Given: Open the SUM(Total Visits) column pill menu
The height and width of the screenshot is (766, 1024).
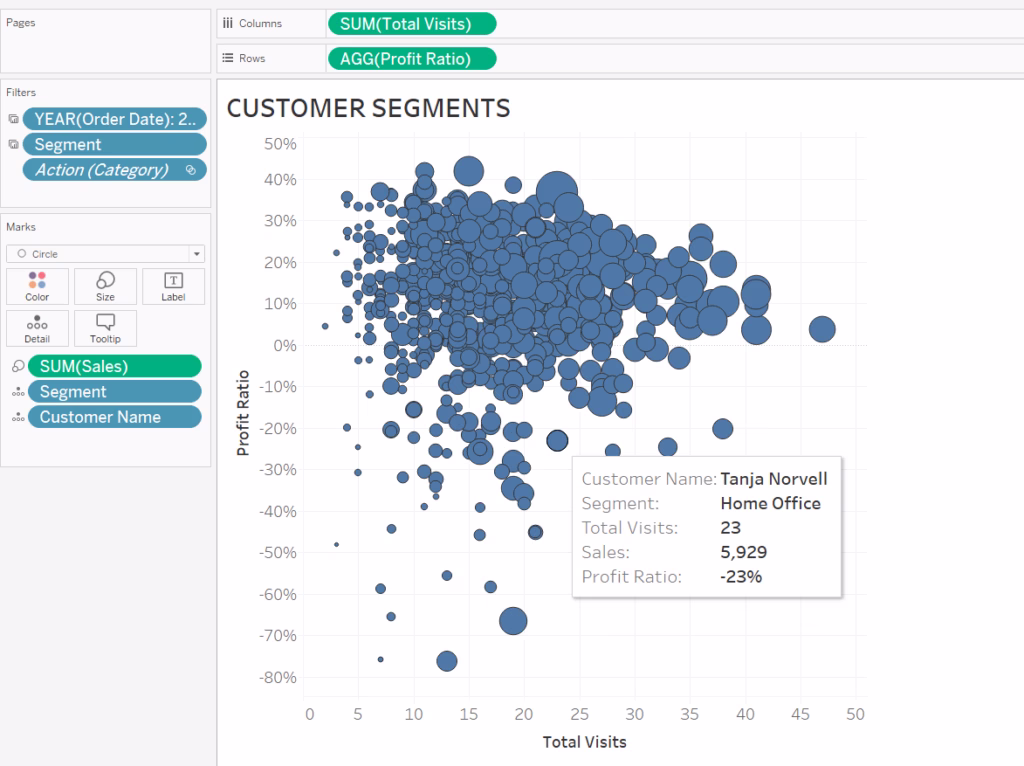Looking at the screenshot, I should click(x=412, y=24).
